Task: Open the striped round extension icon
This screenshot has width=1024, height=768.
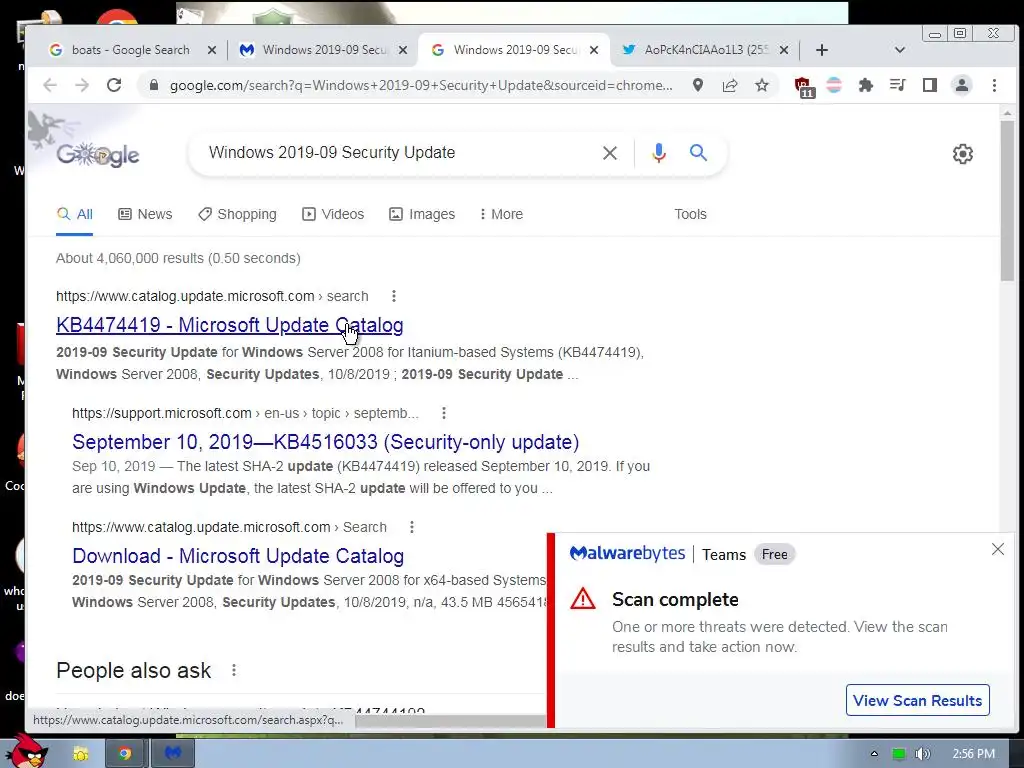Action: click(x=834, y=86)
